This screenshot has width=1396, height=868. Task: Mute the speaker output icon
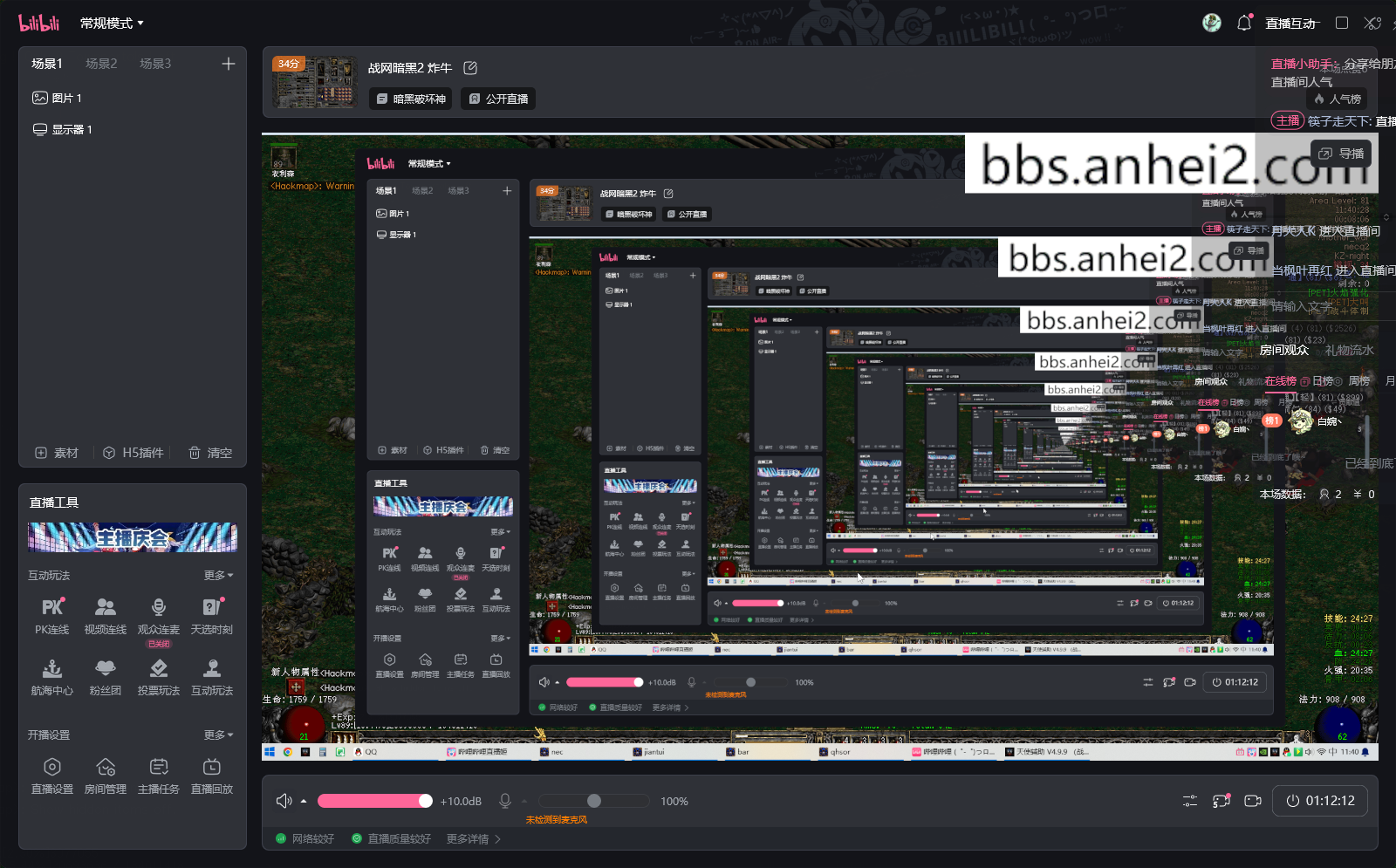284,801
